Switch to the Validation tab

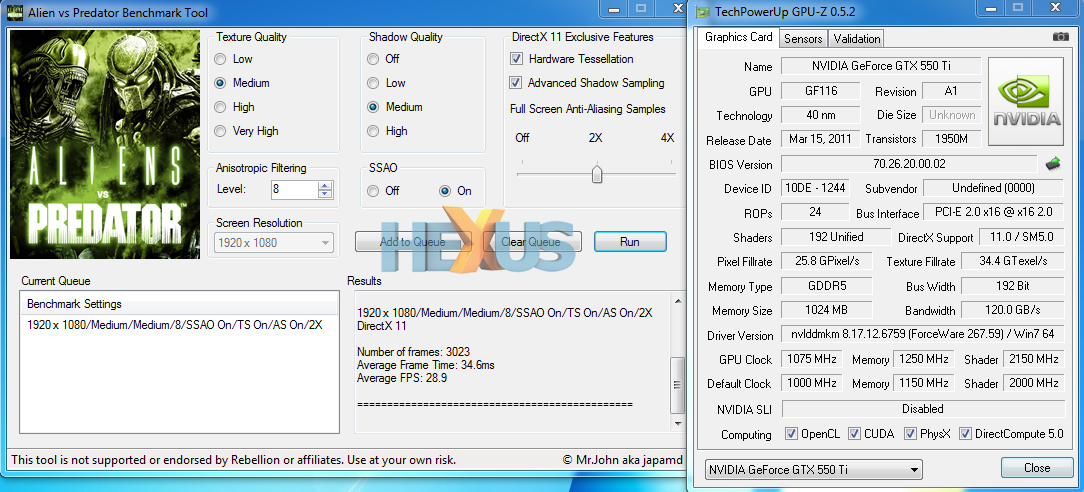pyautogui.click(x=857, y=39)
